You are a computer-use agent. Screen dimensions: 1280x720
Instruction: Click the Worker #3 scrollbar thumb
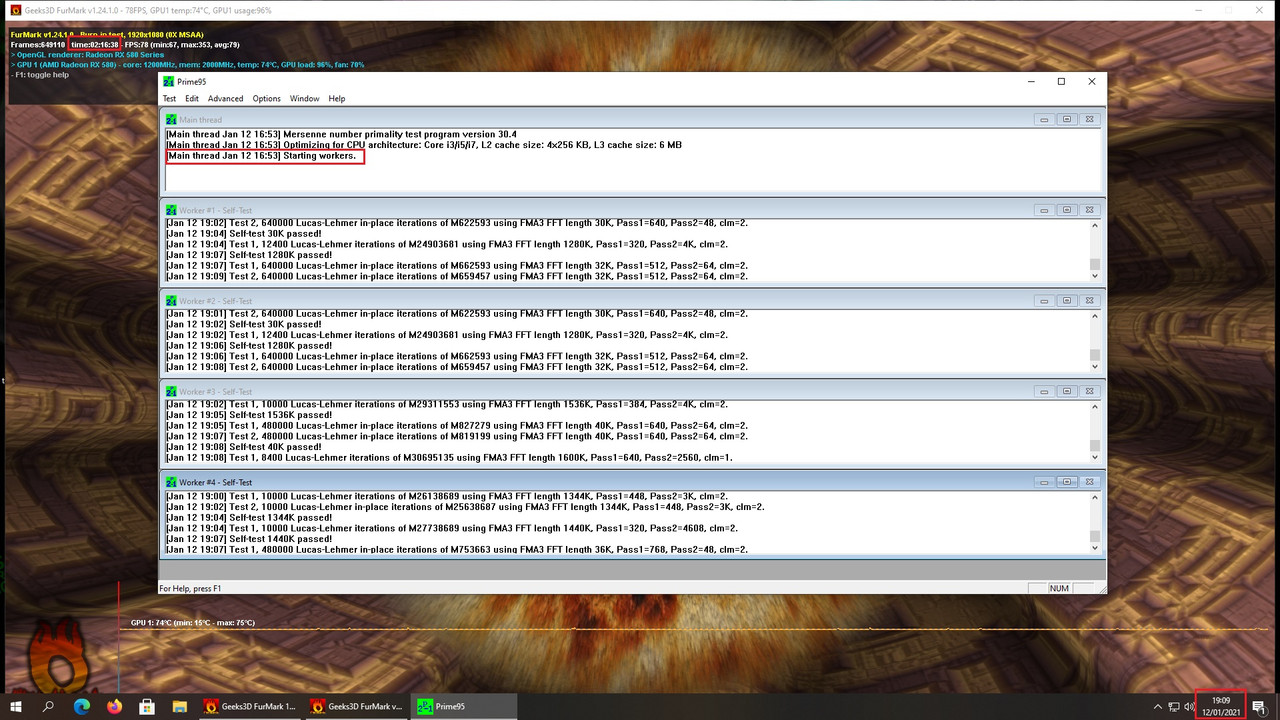[x=1095, y=446]
